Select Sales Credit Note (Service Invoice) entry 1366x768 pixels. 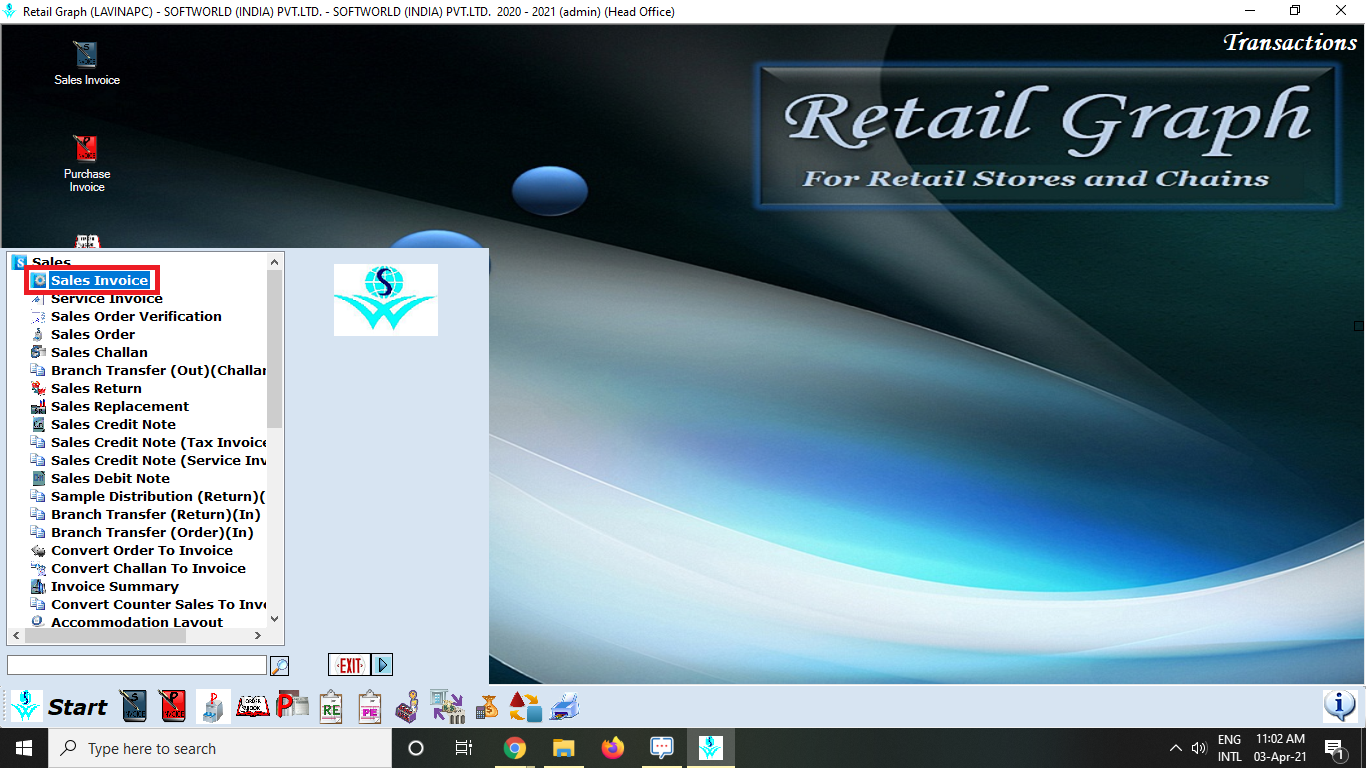[159, 460]
